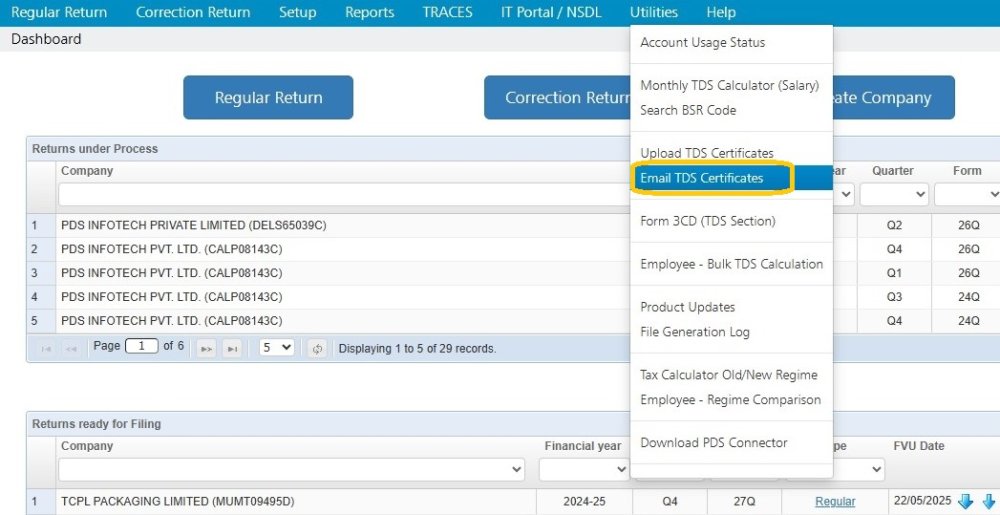The width and height of the screenshot is (1000, 515).
Task: Expand Company filter in Returns ready for Filing
Action: [291, 469]
